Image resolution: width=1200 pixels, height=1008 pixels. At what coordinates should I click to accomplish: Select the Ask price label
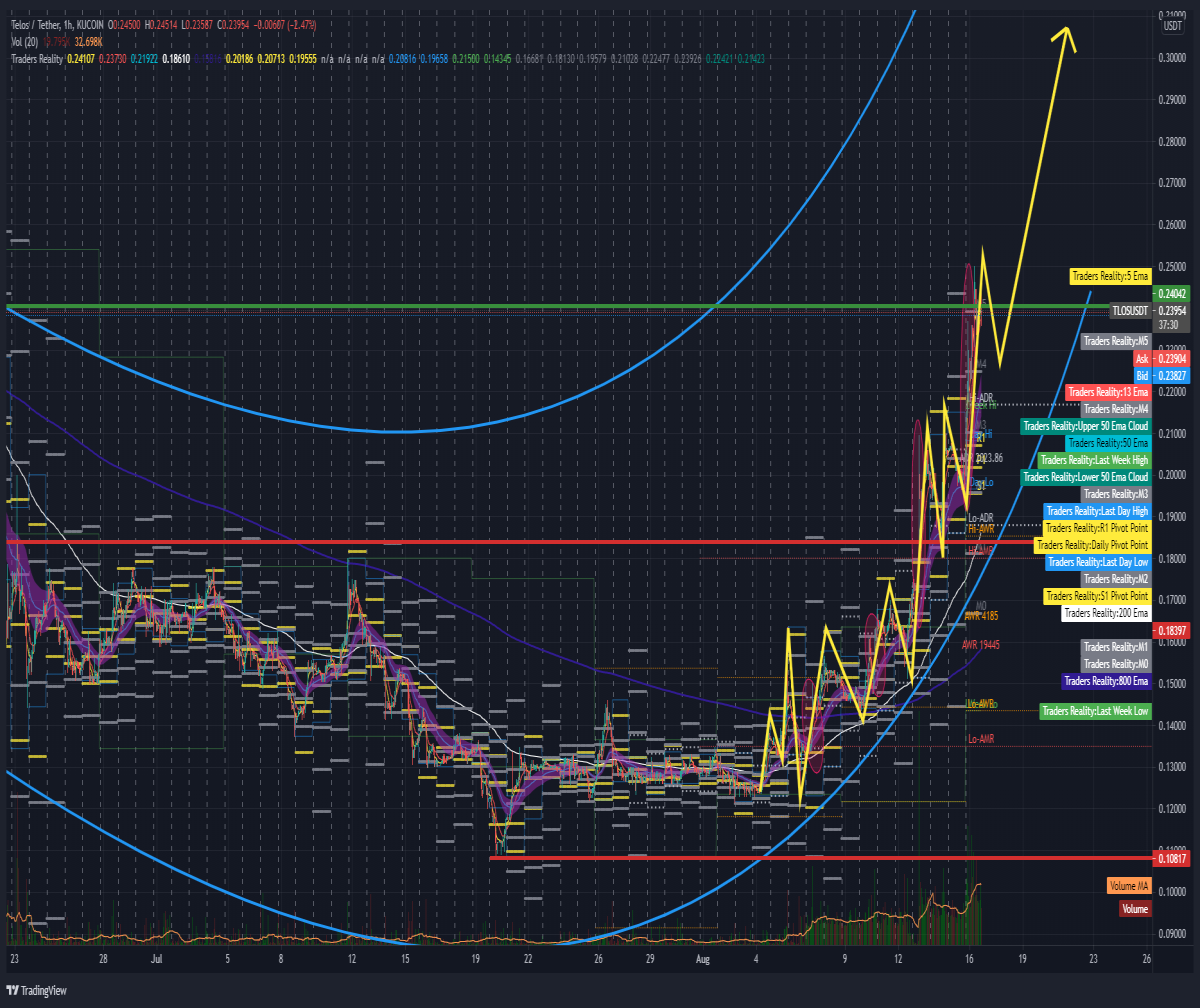coord(1142,358)
